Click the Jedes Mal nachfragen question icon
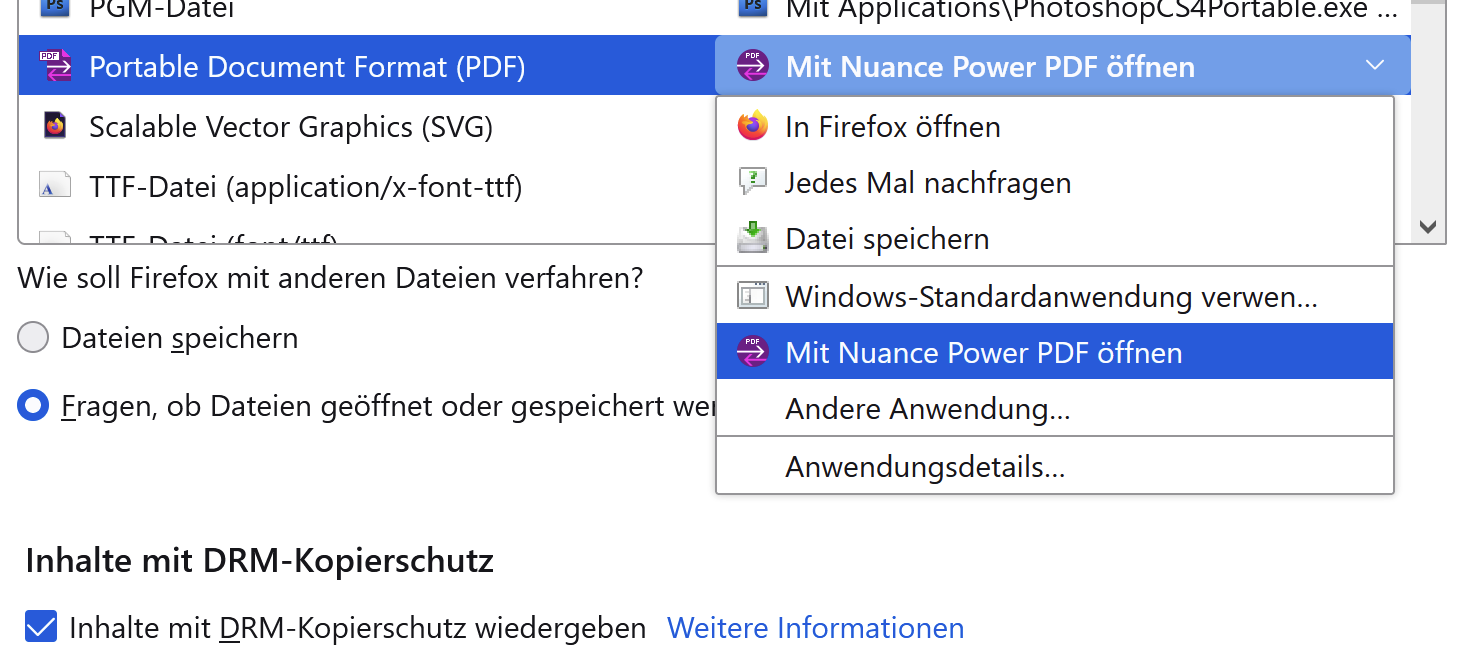The image size is (1481, 659). tap(752, 182)
